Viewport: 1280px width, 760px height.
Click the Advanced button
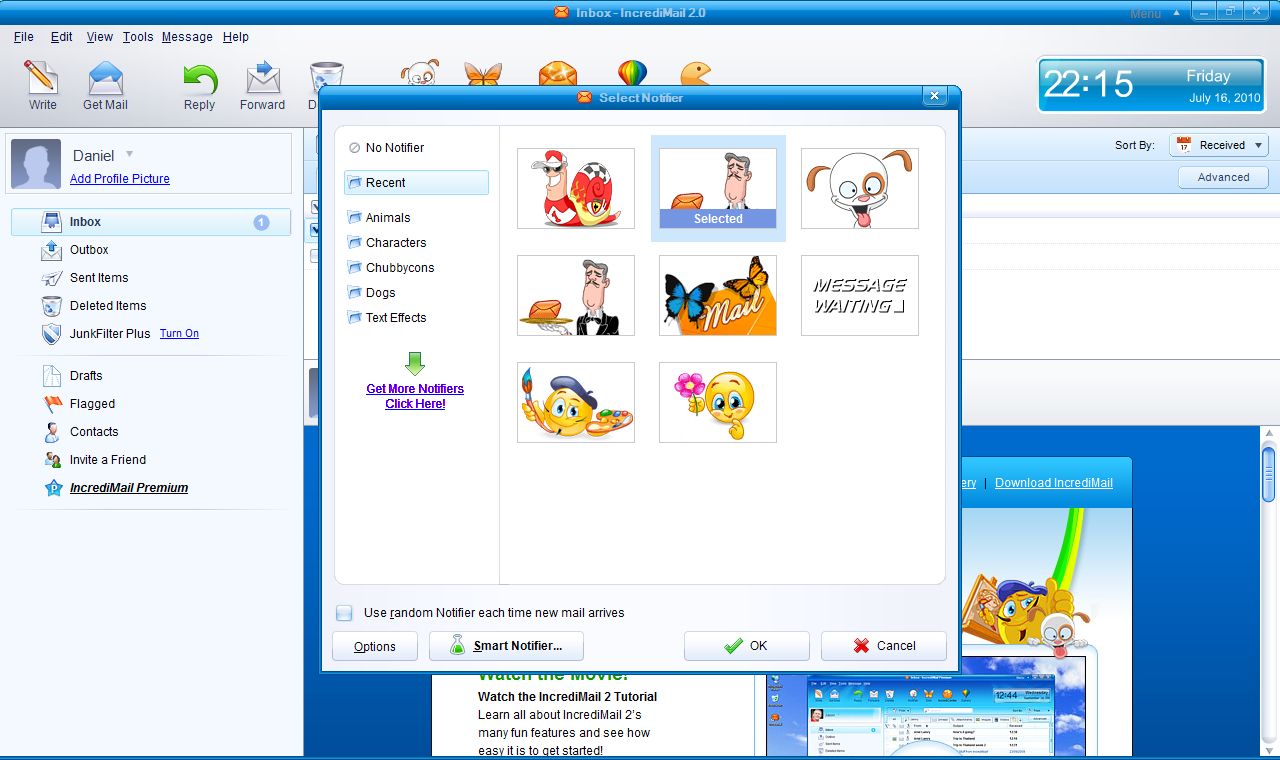[1223, 177]
